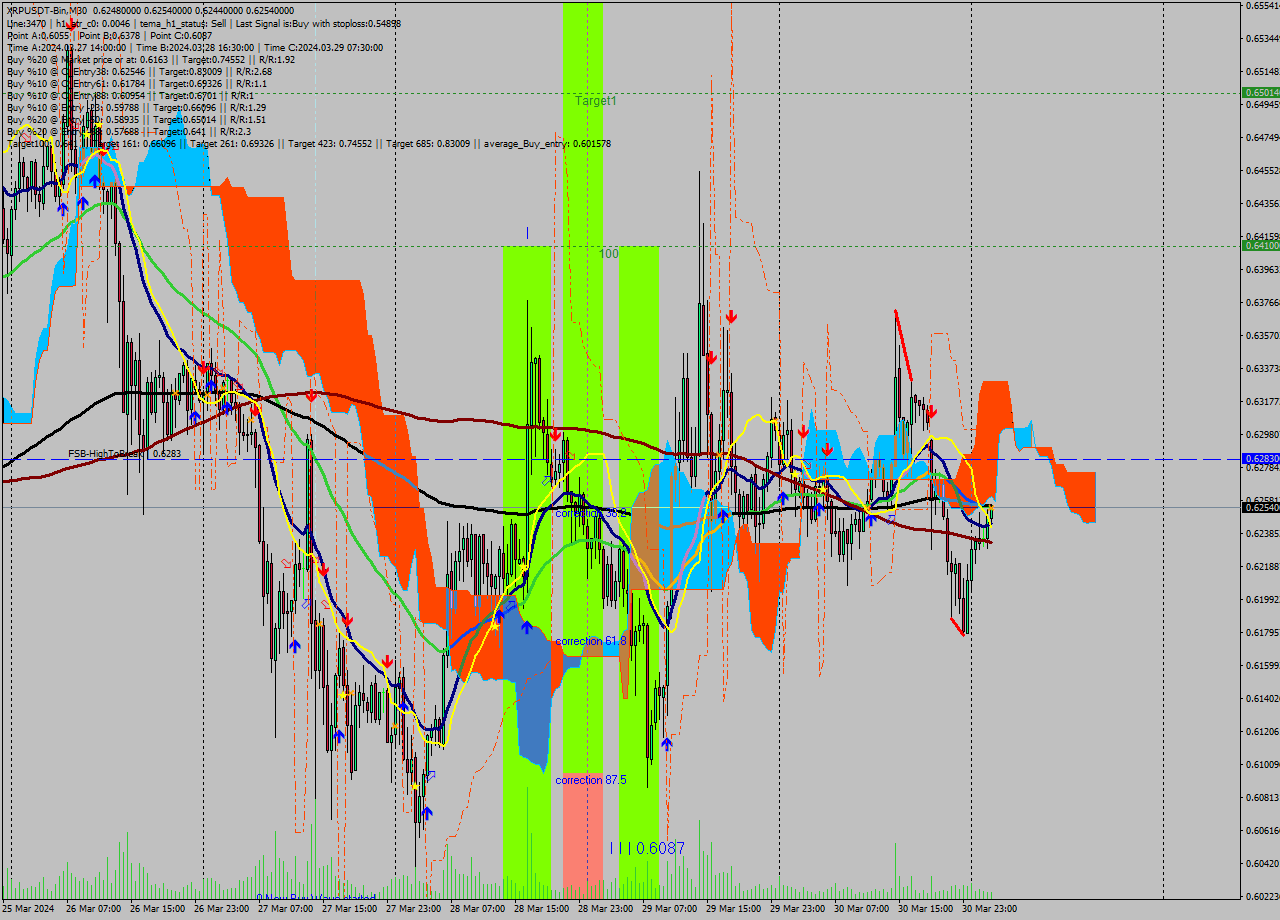Click the '28 Mar 15:00' time axis label
The height and width of the screenshot is (920, 1280).
point(540,909)
